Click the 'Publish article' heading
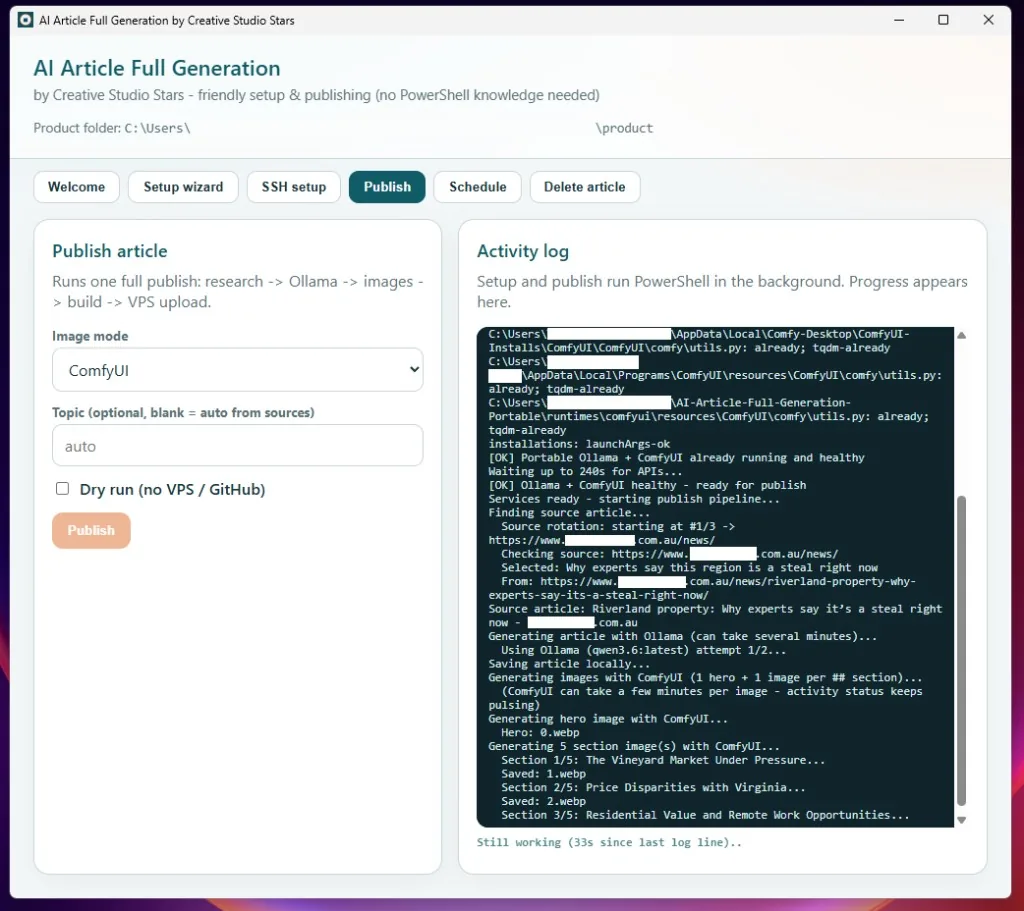This screenshot has width=1024, height=911. 110,251
